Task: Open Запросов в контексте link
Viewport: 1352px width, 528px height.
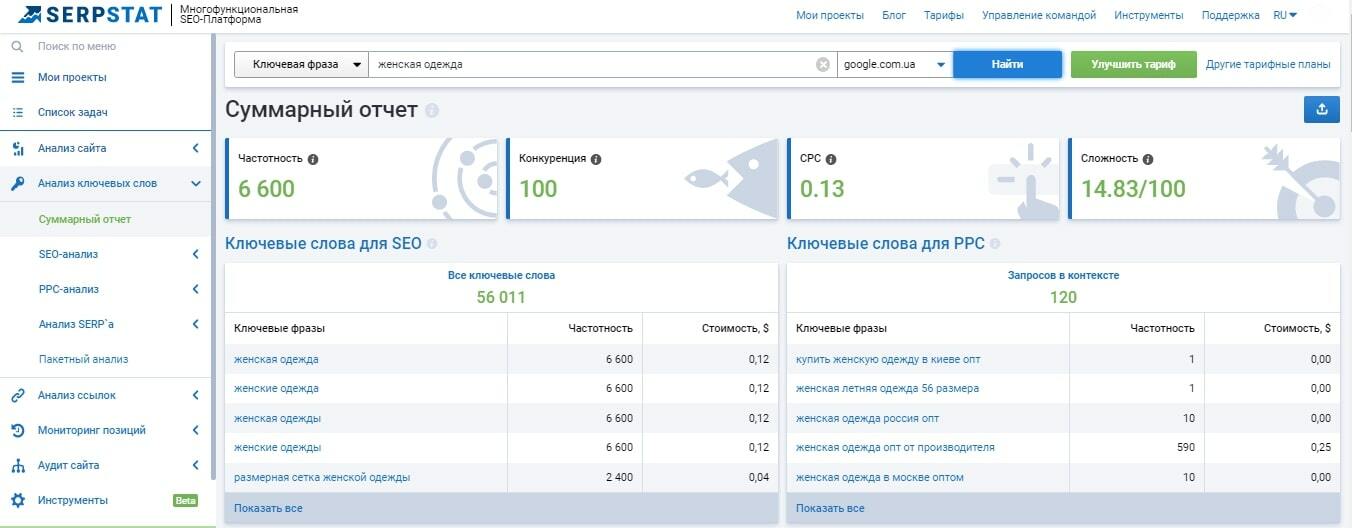Action: click(x=1063, y=275)
